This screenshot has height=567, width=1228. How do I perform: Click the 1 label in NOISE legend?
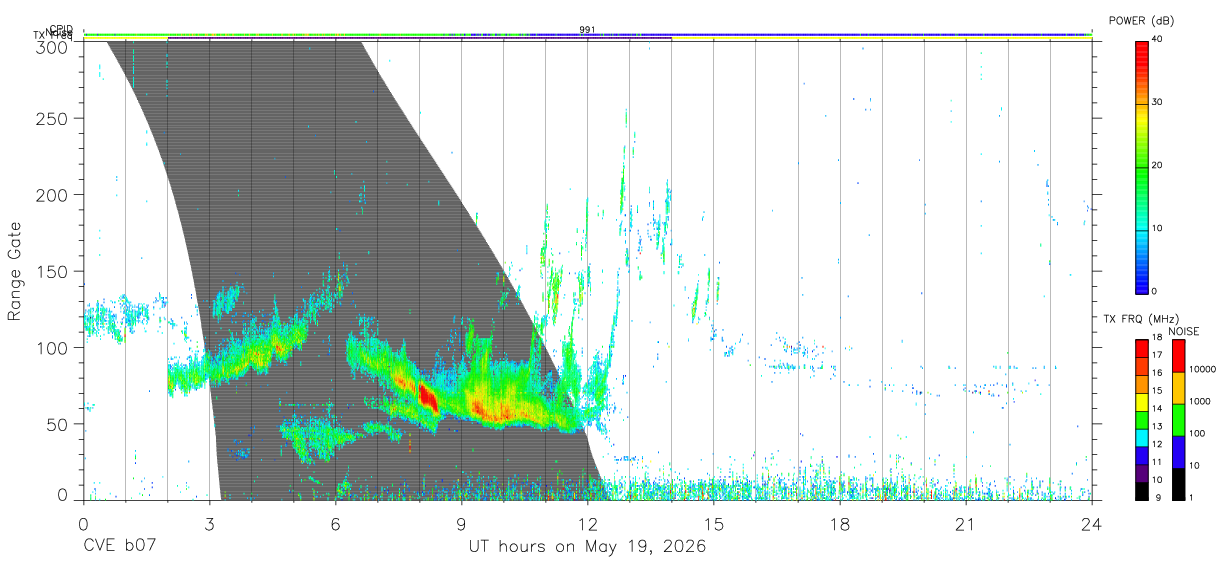pyautogui.click(x=1190, y=497)
